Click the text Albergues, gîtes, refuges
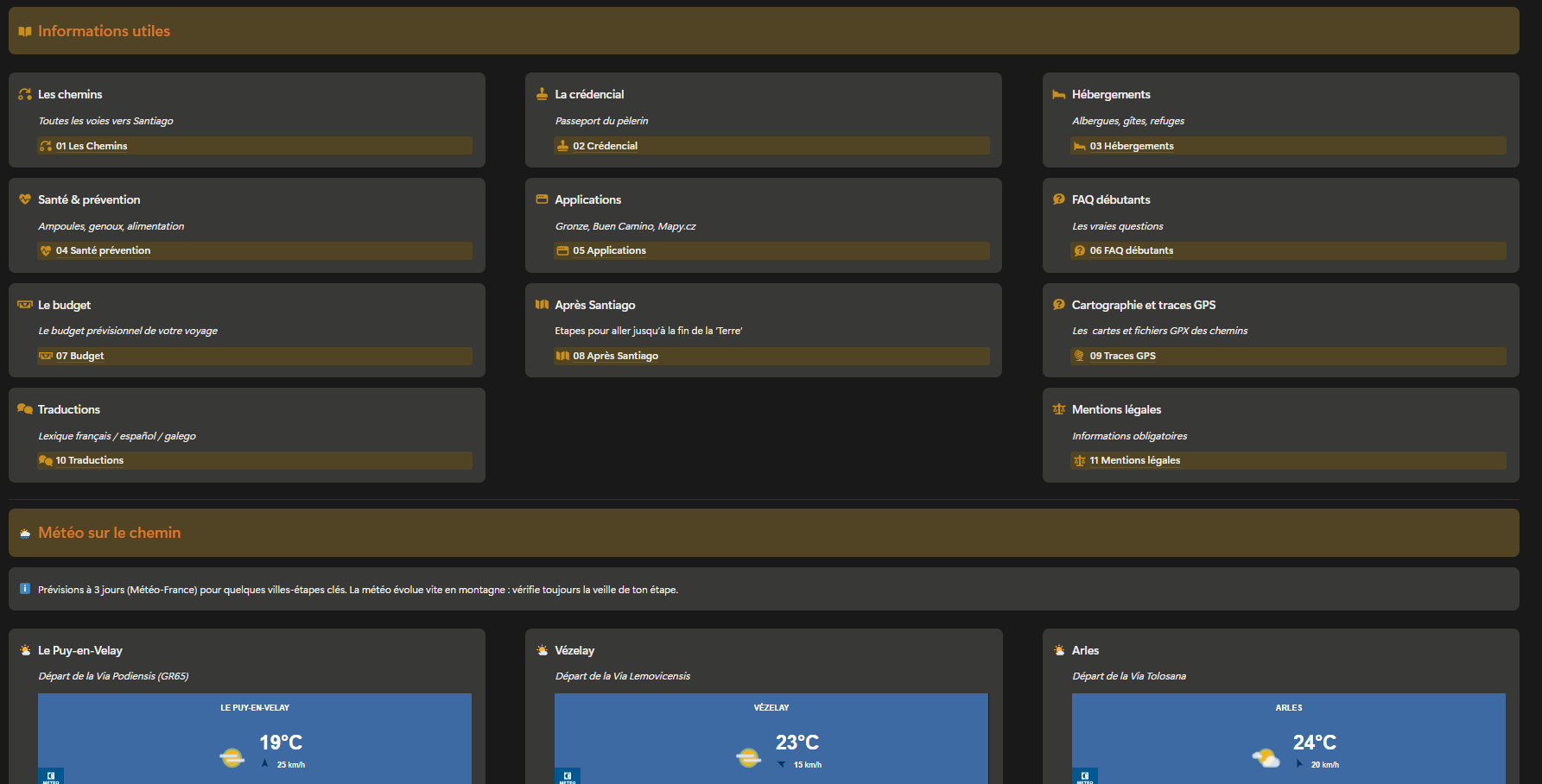Image resolution: width=1542 pixels, height=784 pixels. pyautogui.click(x=1128, y=121)
